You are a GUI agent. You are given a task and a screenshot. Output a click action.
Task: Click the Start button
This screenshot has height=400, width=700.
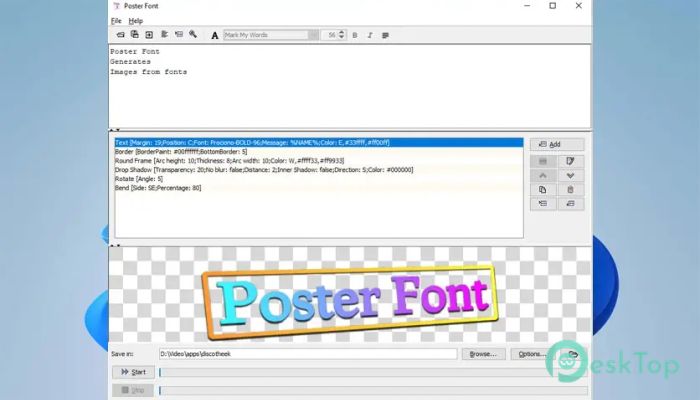pyautogui.click(x=133, y=372)
